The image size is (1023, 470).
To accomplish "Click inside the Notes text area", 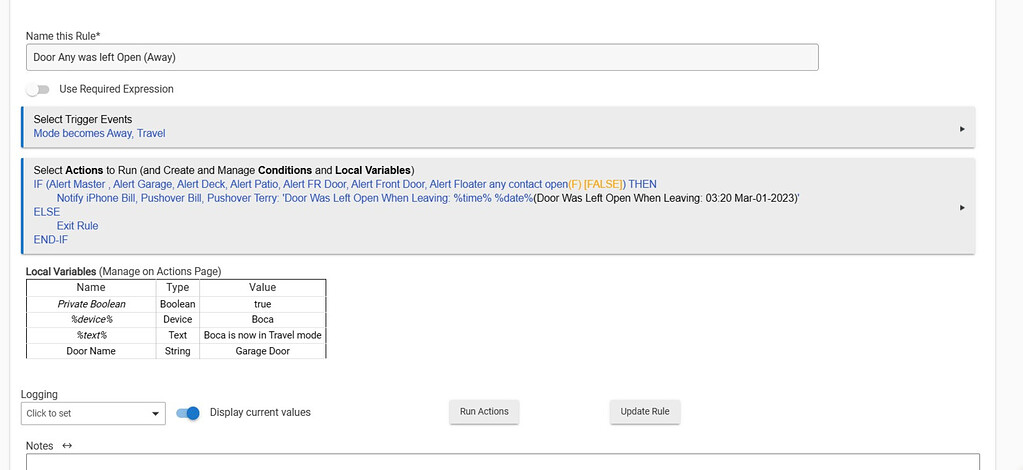I will click(500, 462).
